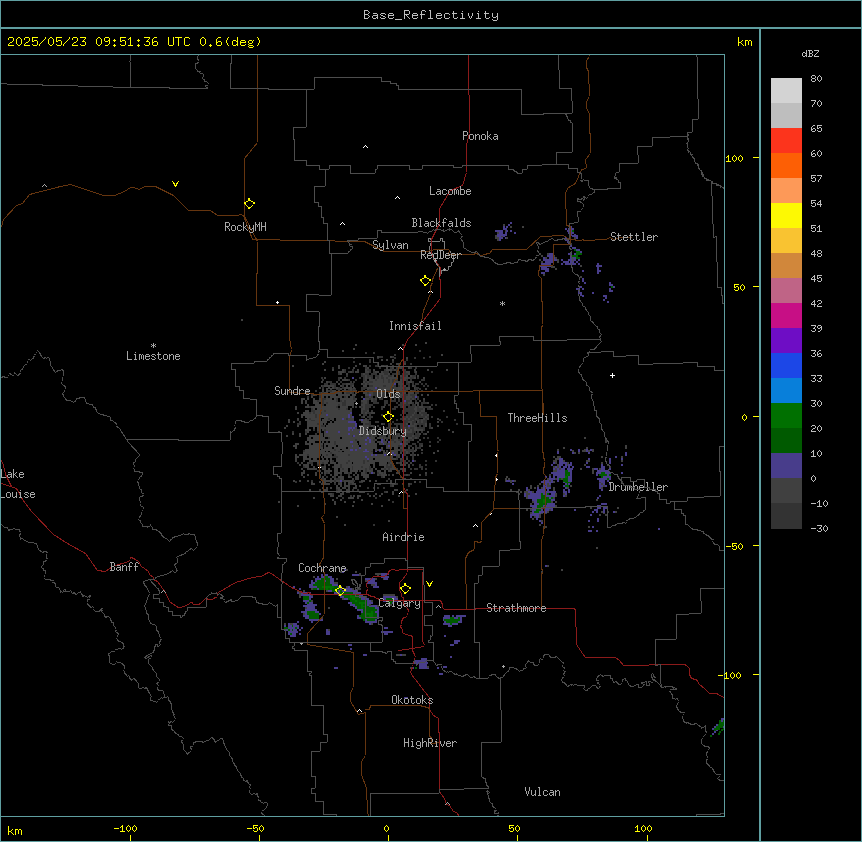Choose the magenta 39-42 dBZ legend color
The height and width of the screenshot is (842, 862).
[x=786, y=315]
